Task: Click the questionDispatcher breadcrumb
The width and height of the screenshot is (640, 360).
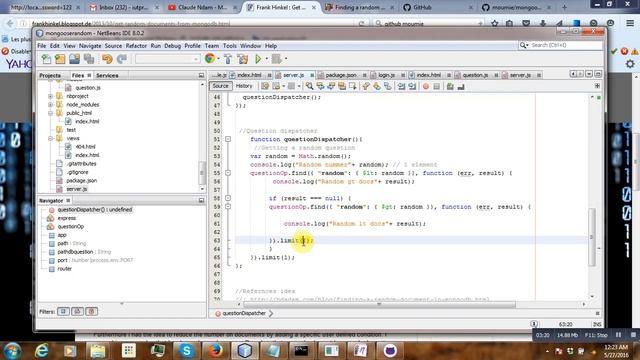Action: [x=244, y=313]
